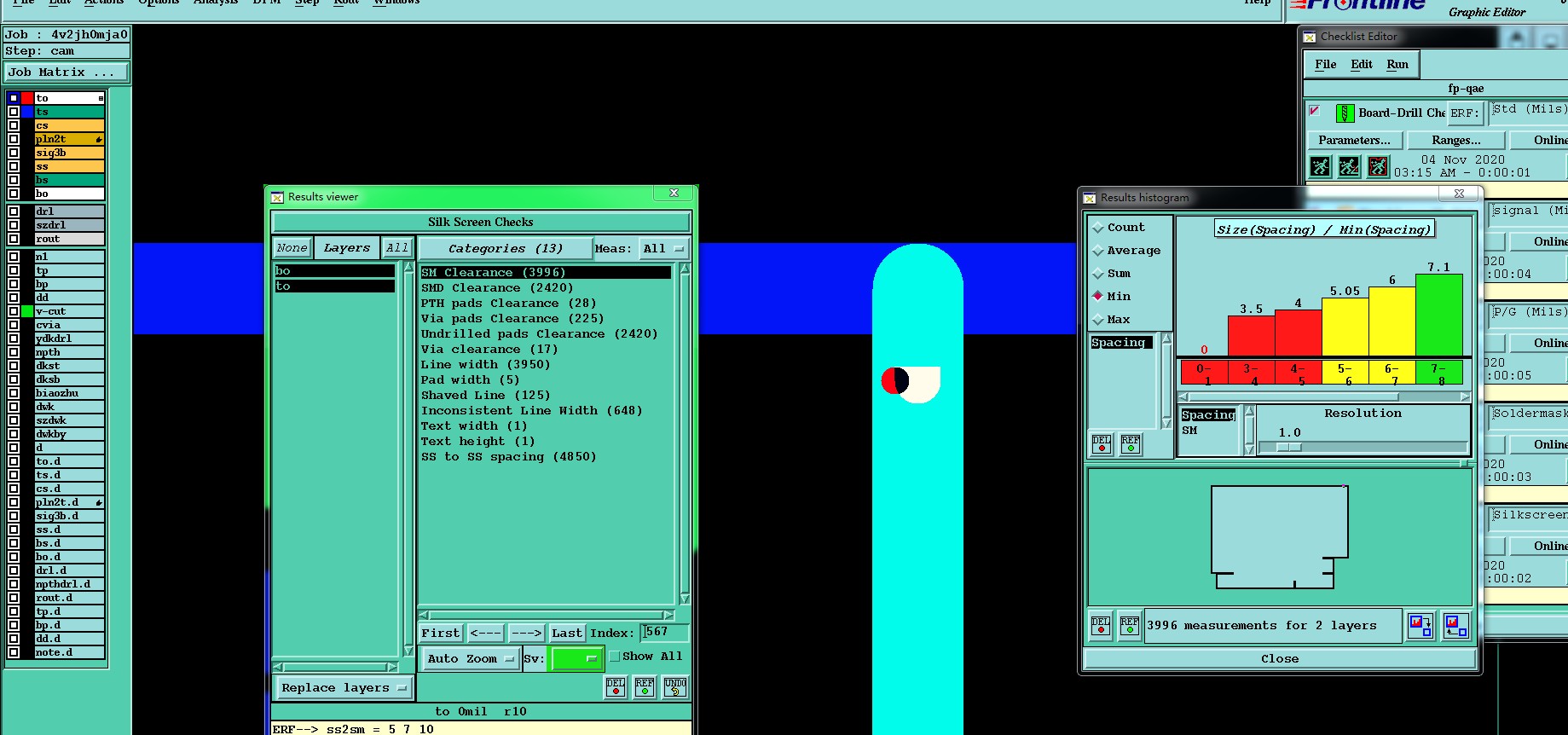This screenshot has height=735, width=1568.
Task: Toggle Board-Drill Checks checkbox
Action: pyautogui.click(x=1315, y=111)
